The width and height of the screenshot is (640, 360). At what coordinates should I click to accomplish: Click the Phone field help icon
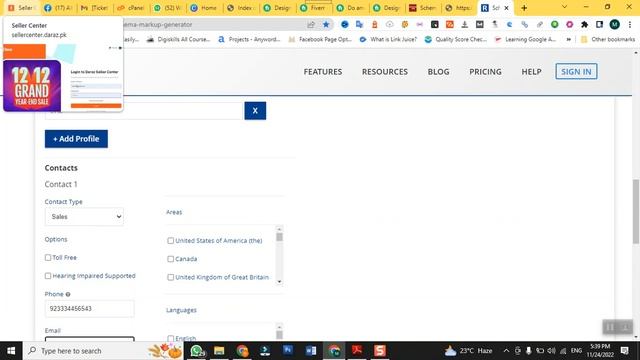tap(68, 294)
